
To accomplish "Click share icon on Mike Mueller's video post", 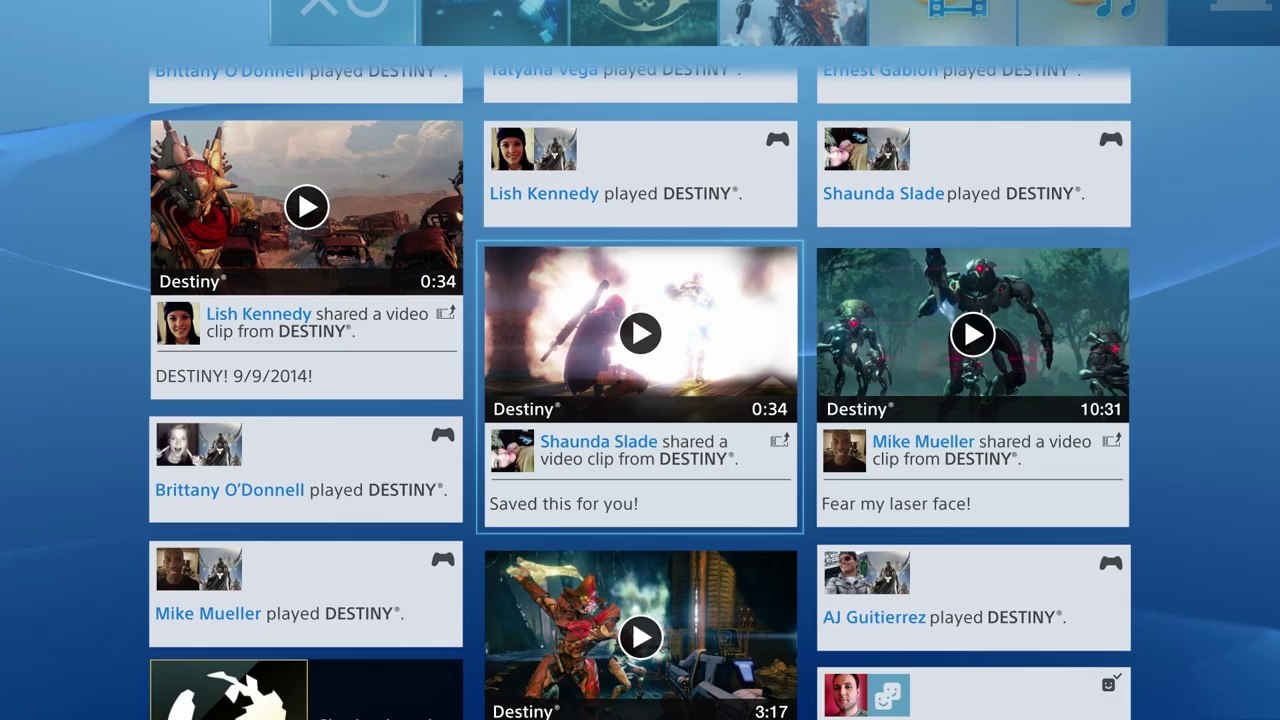I will pos(1111,440).
